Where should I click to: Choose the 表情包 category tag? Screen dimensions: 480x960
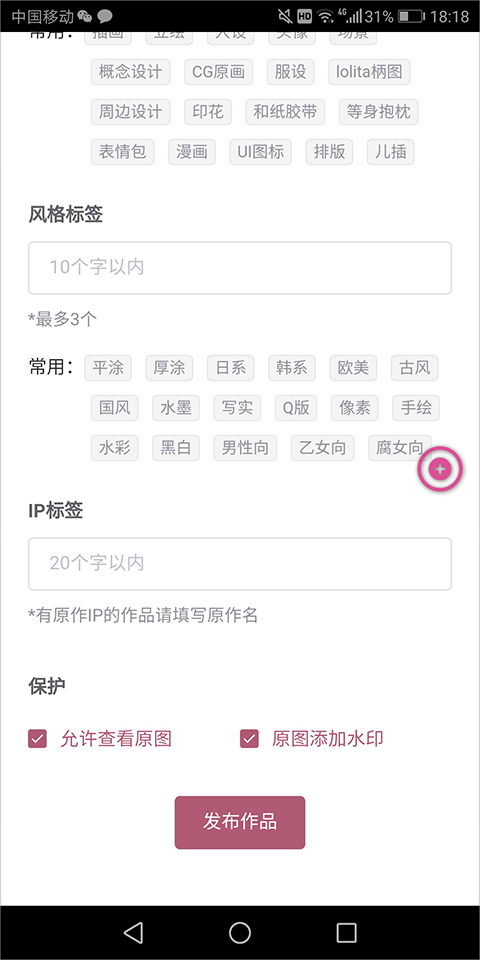click(122, 151)
